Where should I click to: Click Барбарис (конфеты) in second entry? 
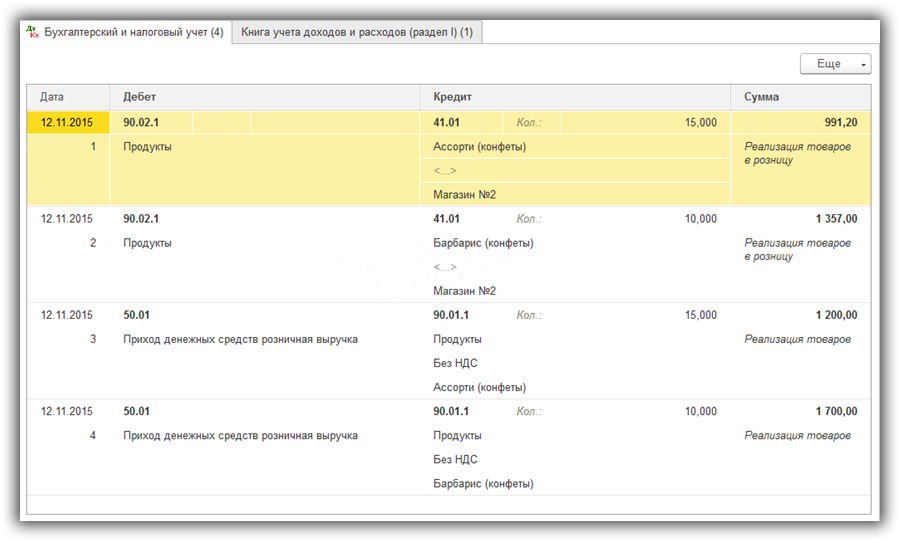point(483,243)
